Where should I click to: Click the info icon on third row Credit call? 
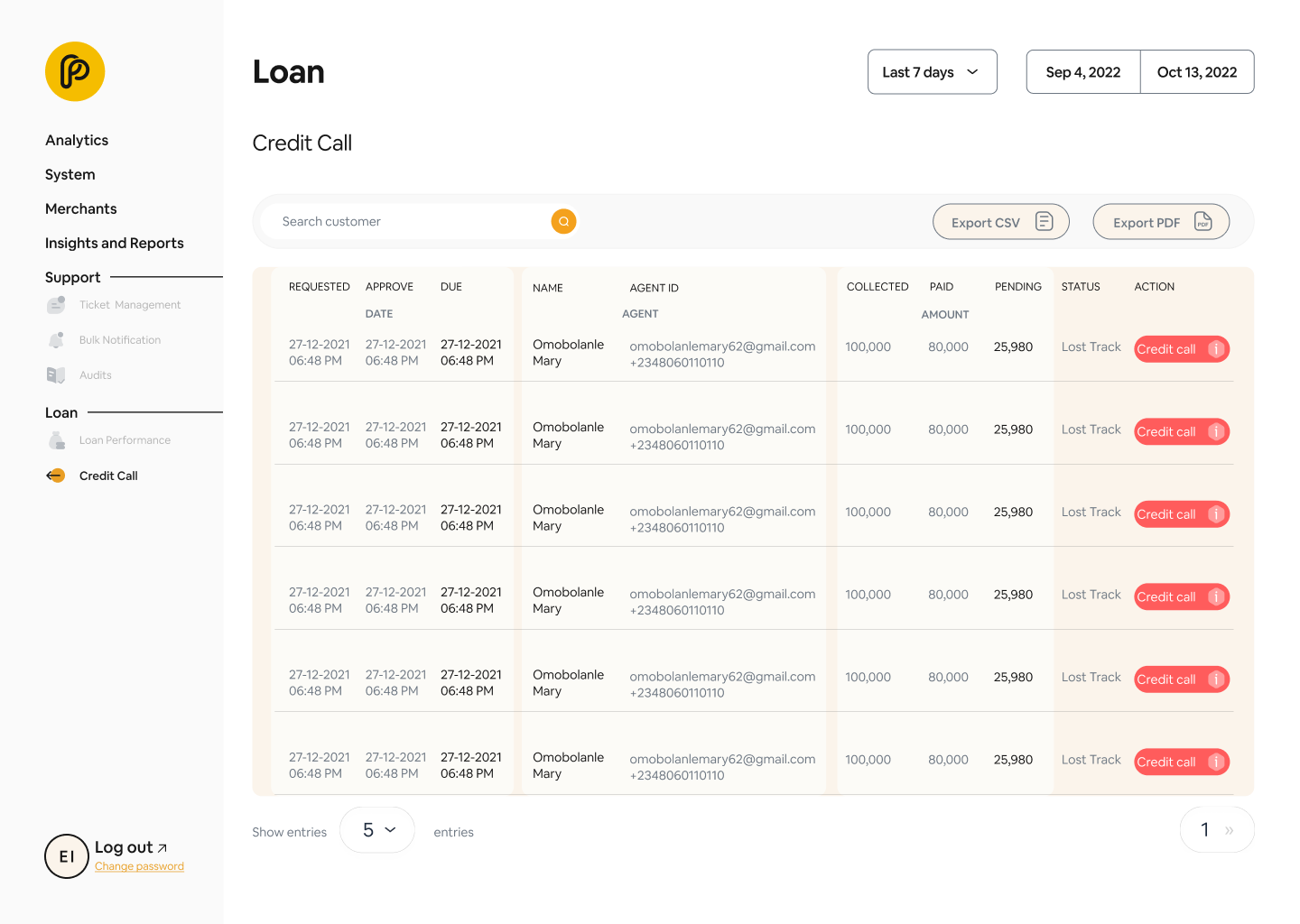pyautogui.click(x=1216, y=514)
